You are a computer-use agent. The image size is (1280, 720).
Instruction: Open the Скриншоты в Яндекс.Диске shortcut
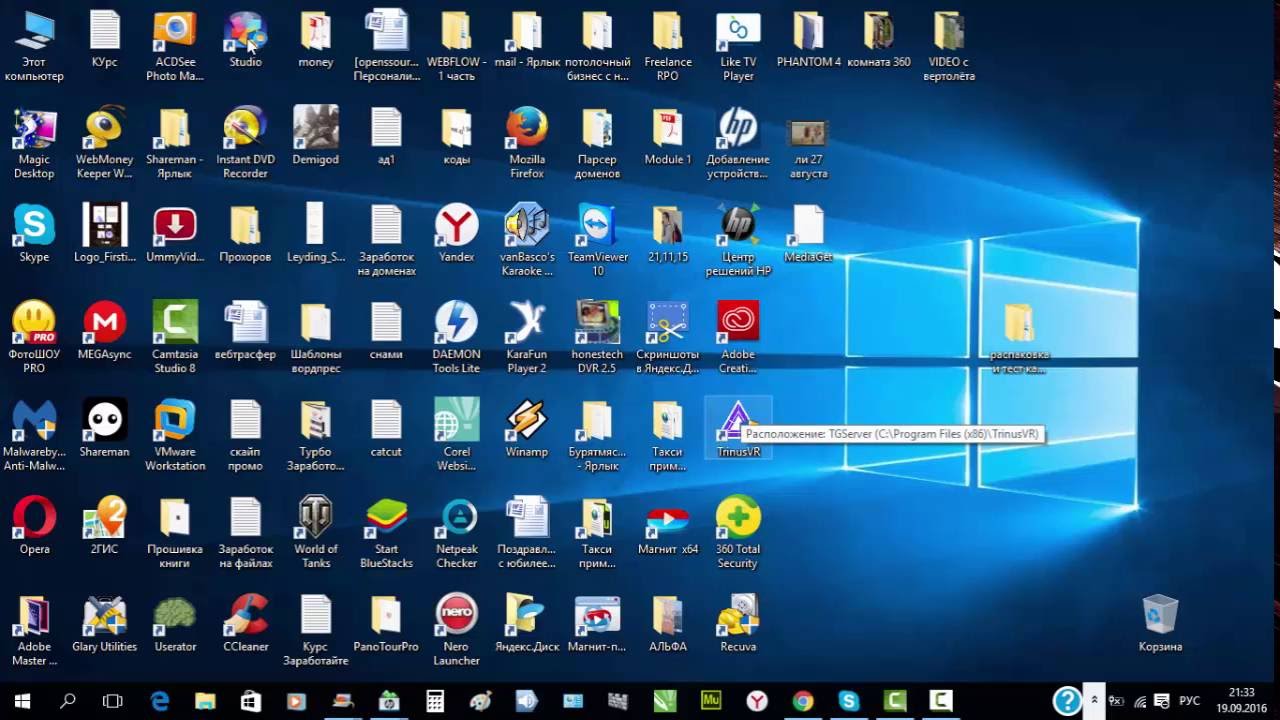pyautogui.click(x=668, y=338)
